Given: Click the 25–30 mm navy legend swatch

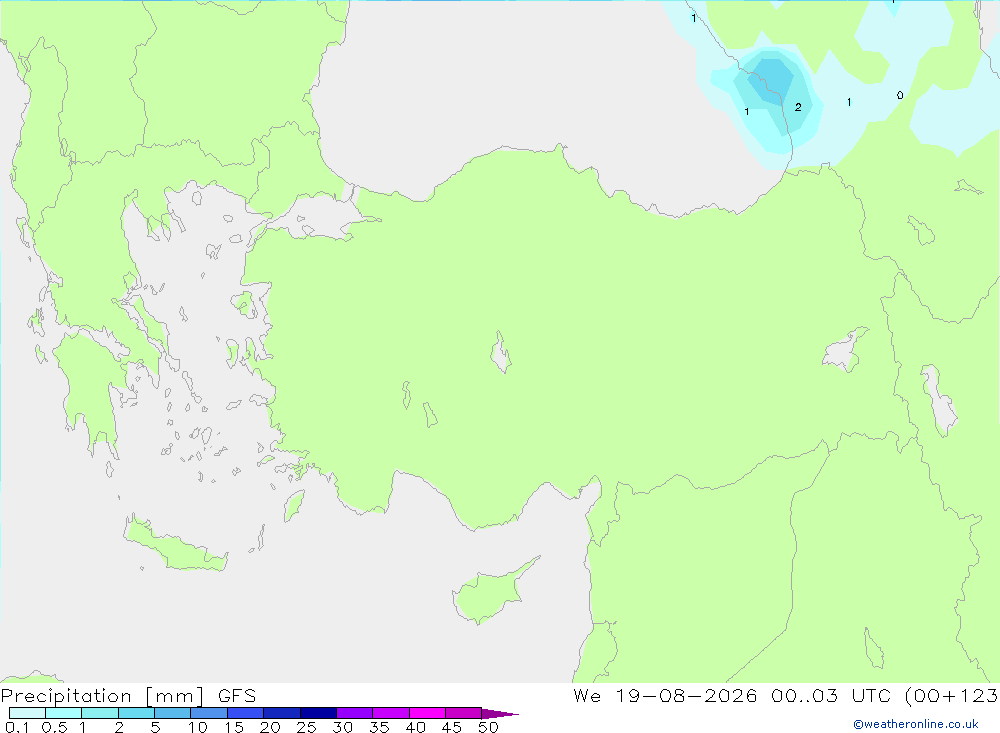Looking at the screenshot, I should click(318, 713).
